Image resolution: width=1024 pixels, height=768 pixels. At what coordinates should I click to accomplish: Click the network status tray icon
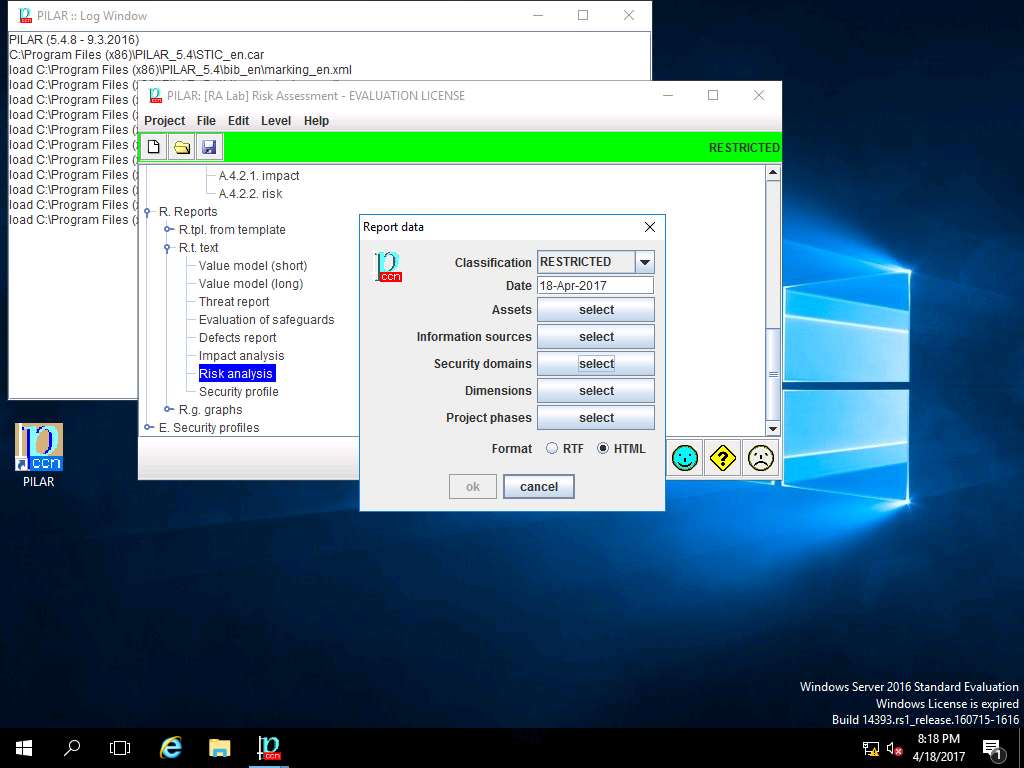coord(871,749)
